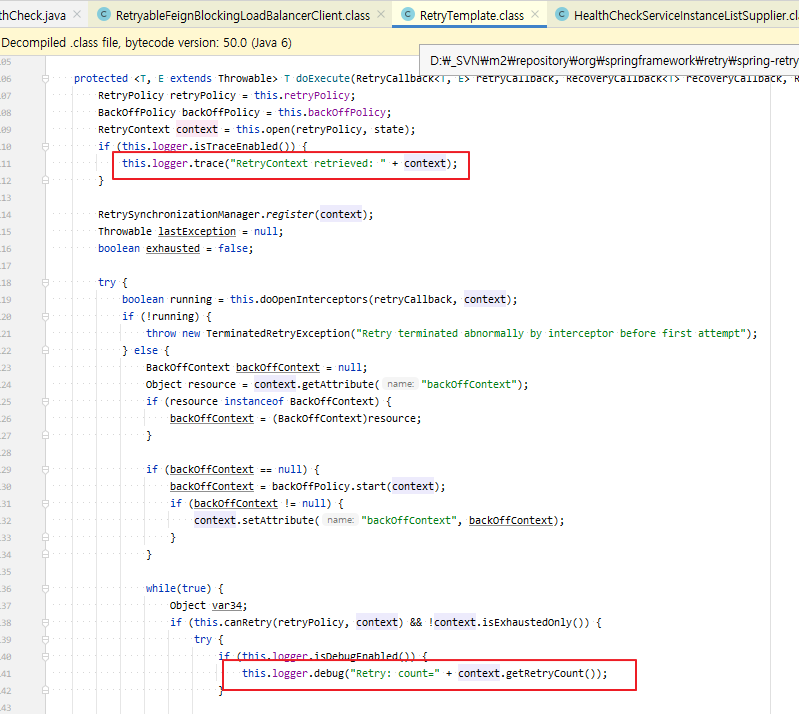The image size is (799, 714).
Task: Click class icon on the RetryTemplate.class tab
Action: click(x=408, y=14)
